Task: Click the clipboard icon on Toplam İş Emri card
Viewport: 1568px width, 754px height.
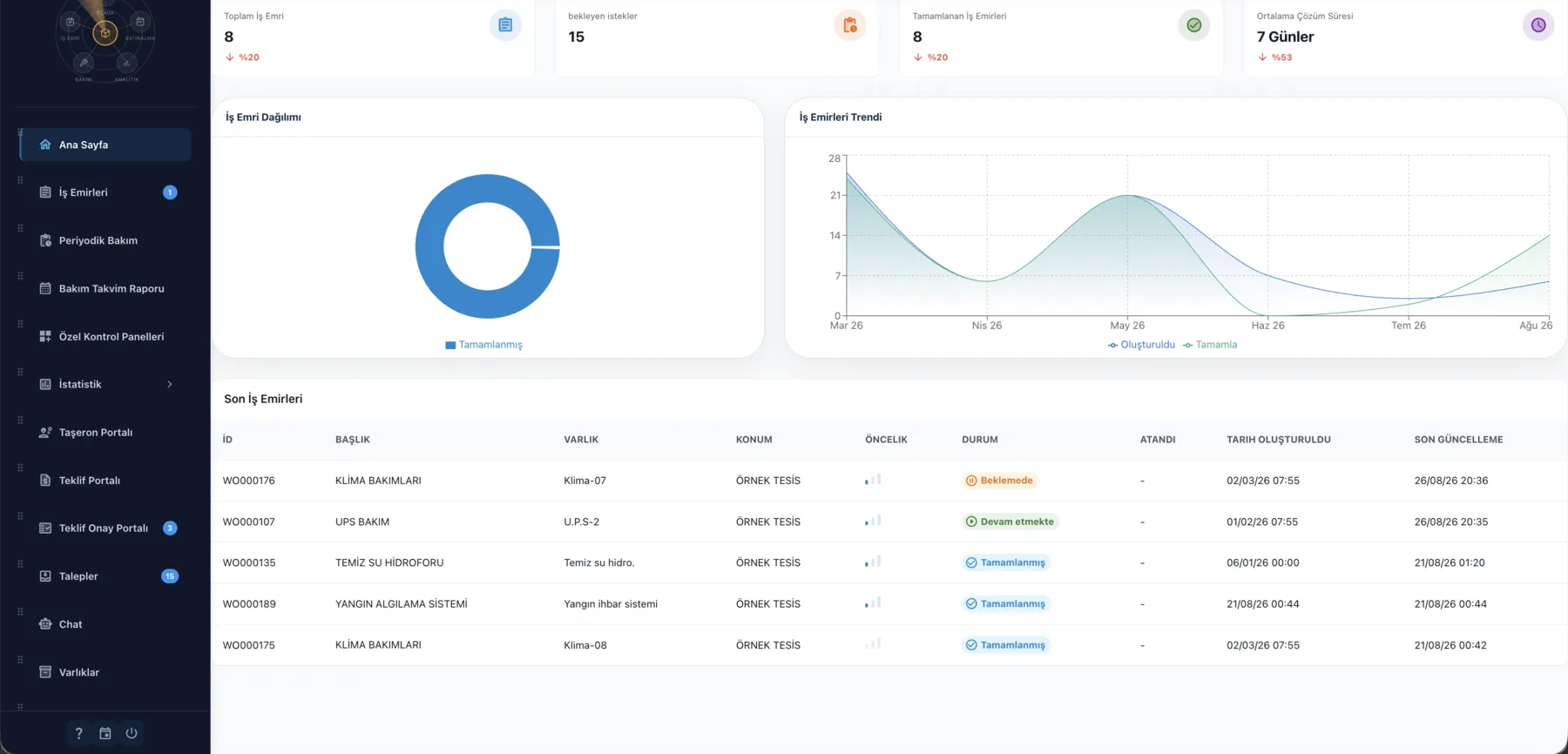Action: [505, 25]
